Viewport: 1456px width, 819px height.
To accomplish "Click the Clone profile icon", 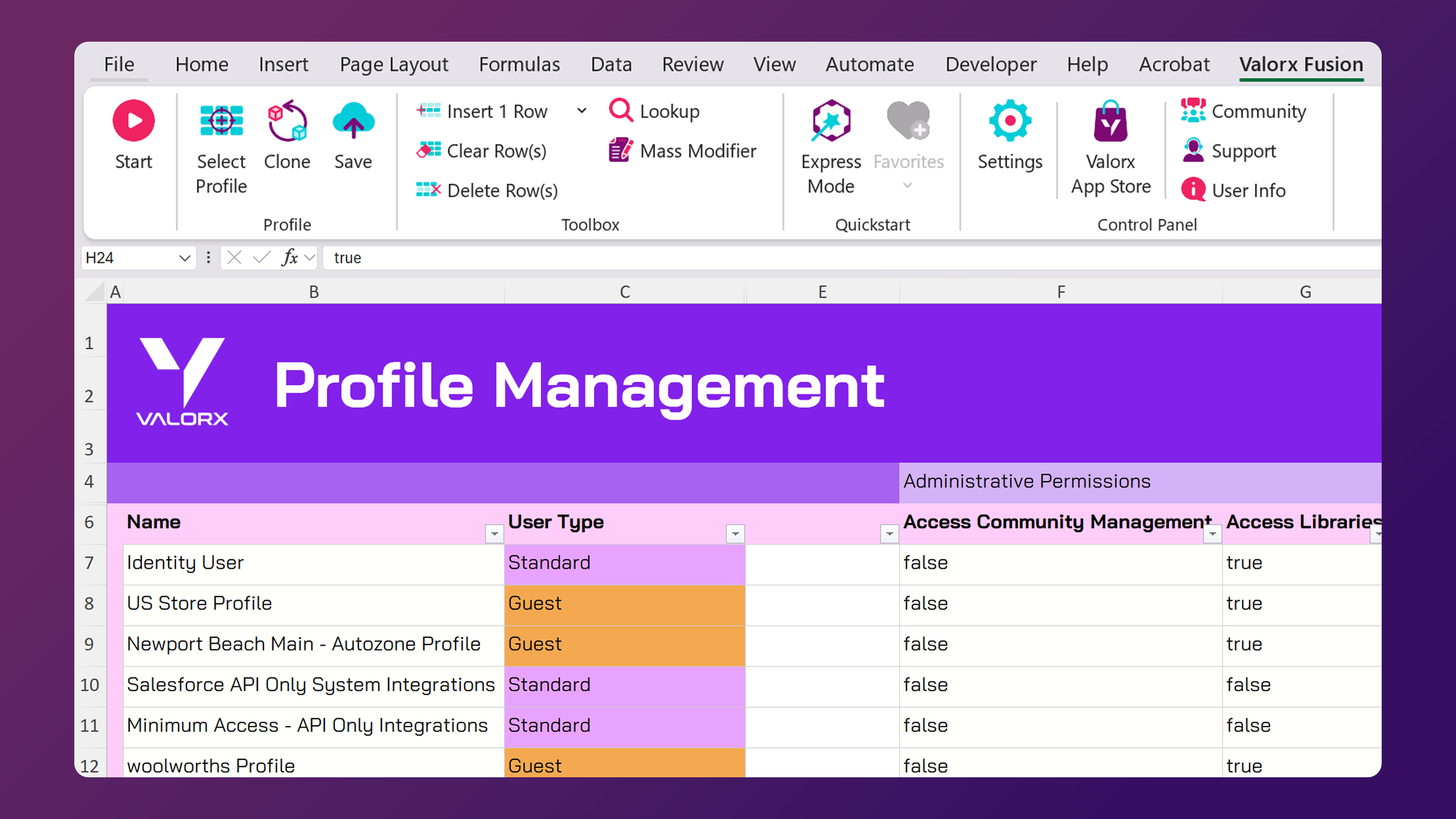I will (x=287, y=121).
